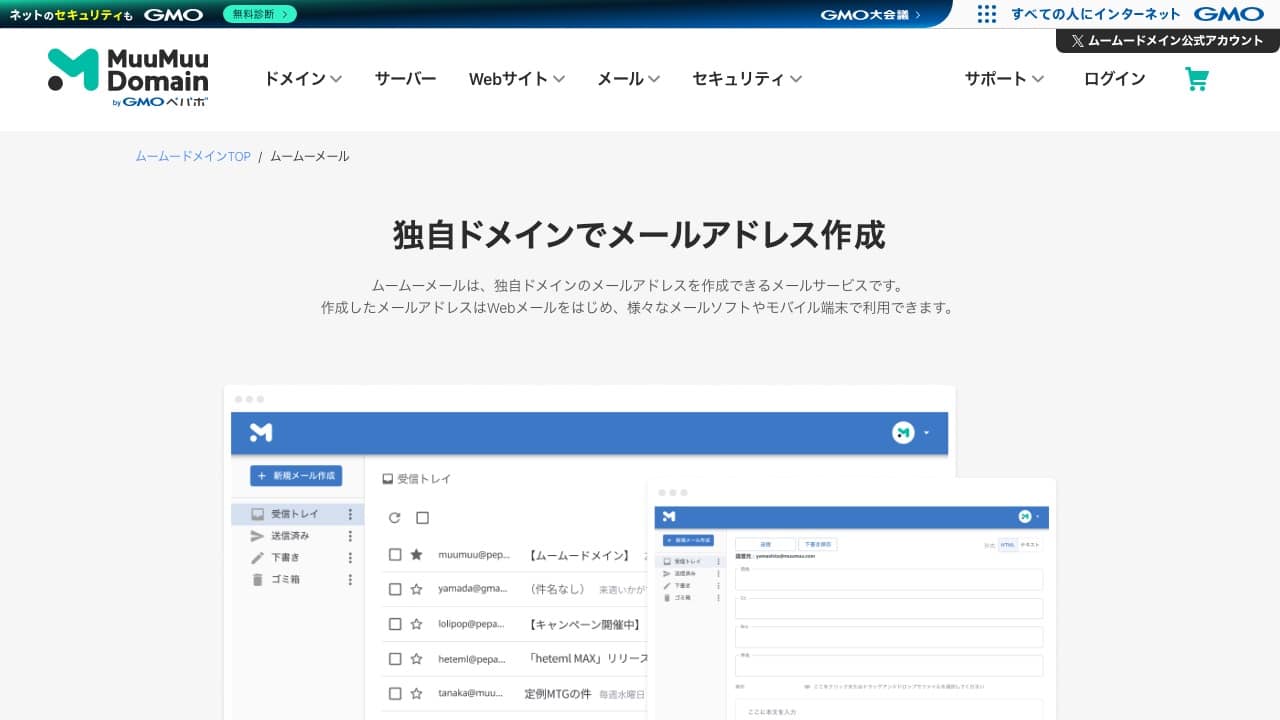
Task: Open the account dropdown arrow in webmail mockup
Action: pos(926,433)
